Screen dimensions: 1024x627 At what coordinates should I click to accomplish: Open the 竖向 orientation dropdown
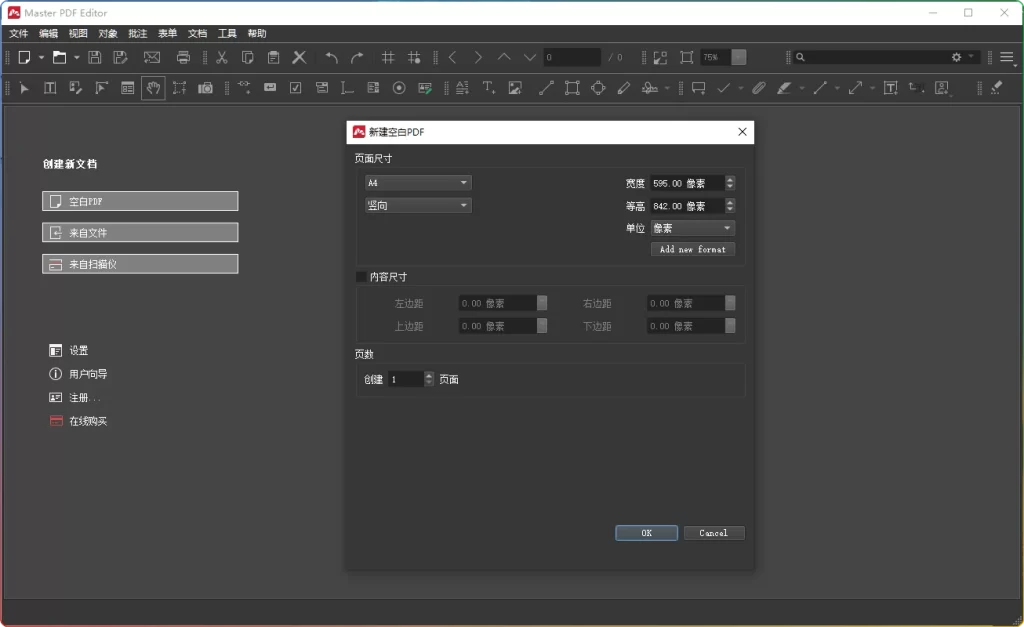point(418,204)
